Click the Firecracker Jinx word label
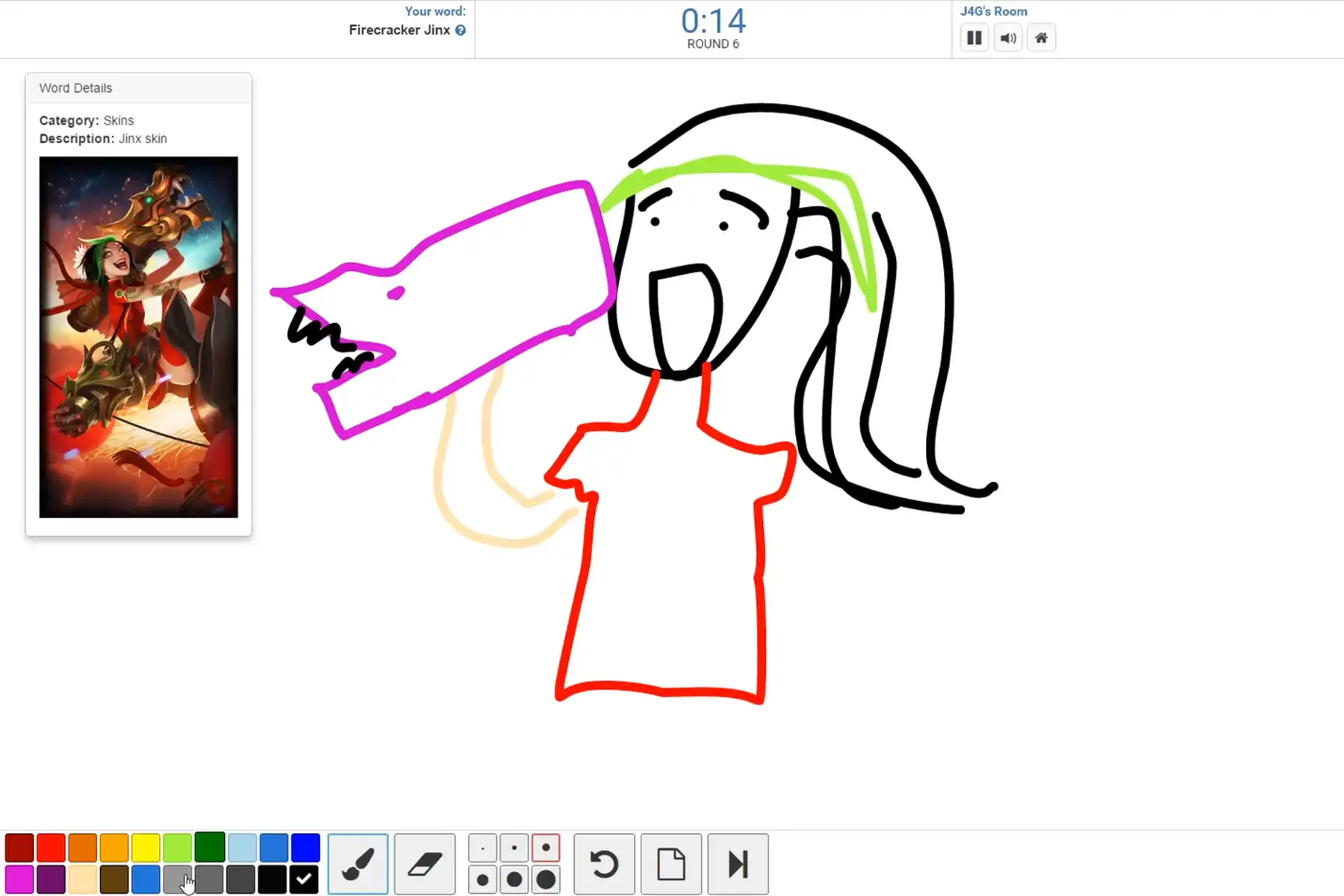Viewport: 1344px width, 896px height. pos(399,30)
